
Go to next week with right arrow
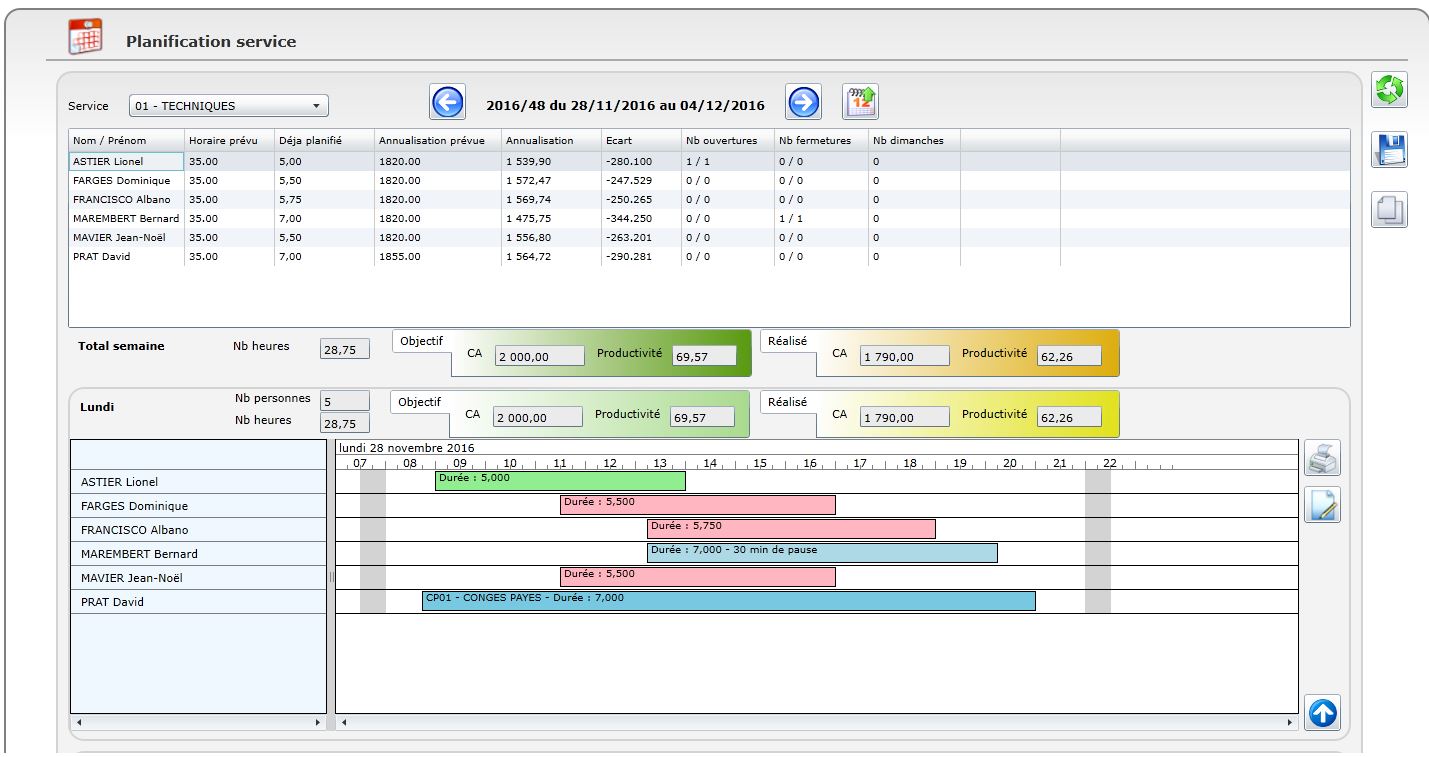[803, 103]
